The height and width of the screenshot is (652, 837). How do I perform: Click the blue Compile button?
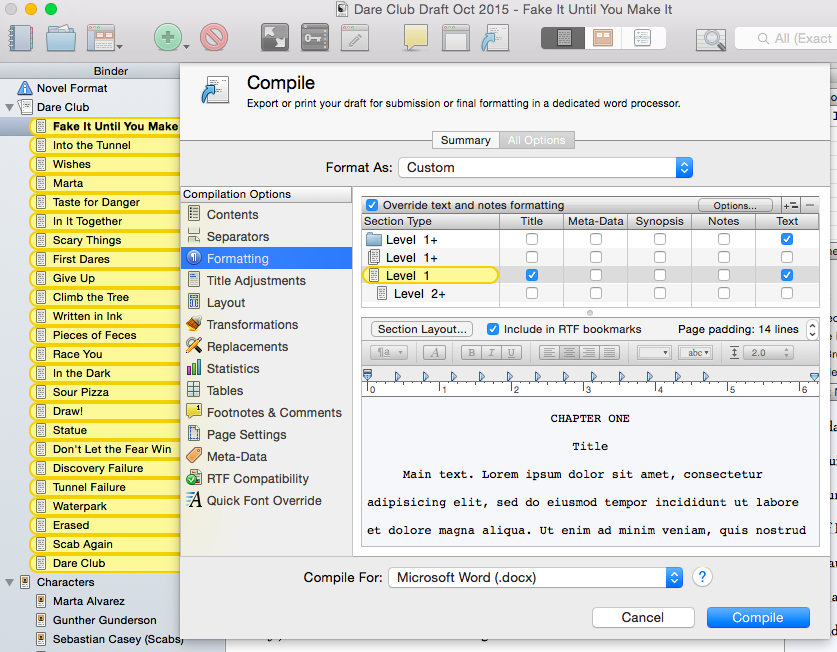758,617
